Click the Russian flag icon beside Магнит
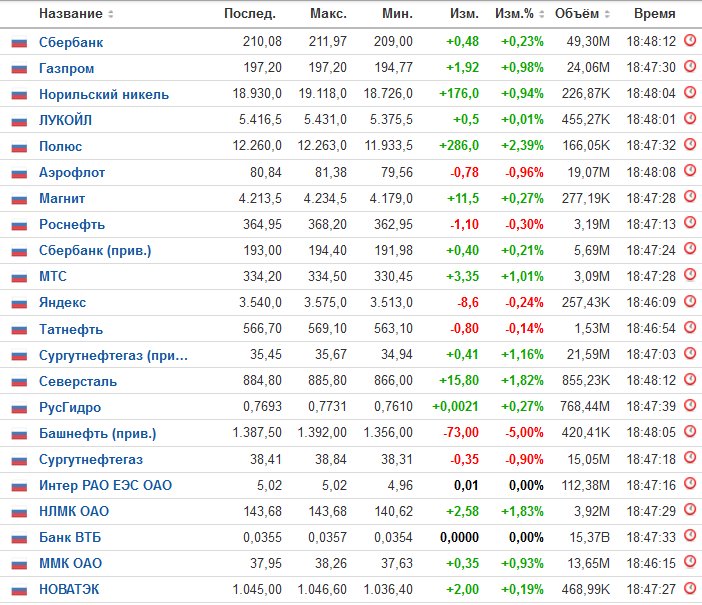Image resolution: width=702 pixels, height=605 pixels. pyautogui.click(x=19, y=199)
